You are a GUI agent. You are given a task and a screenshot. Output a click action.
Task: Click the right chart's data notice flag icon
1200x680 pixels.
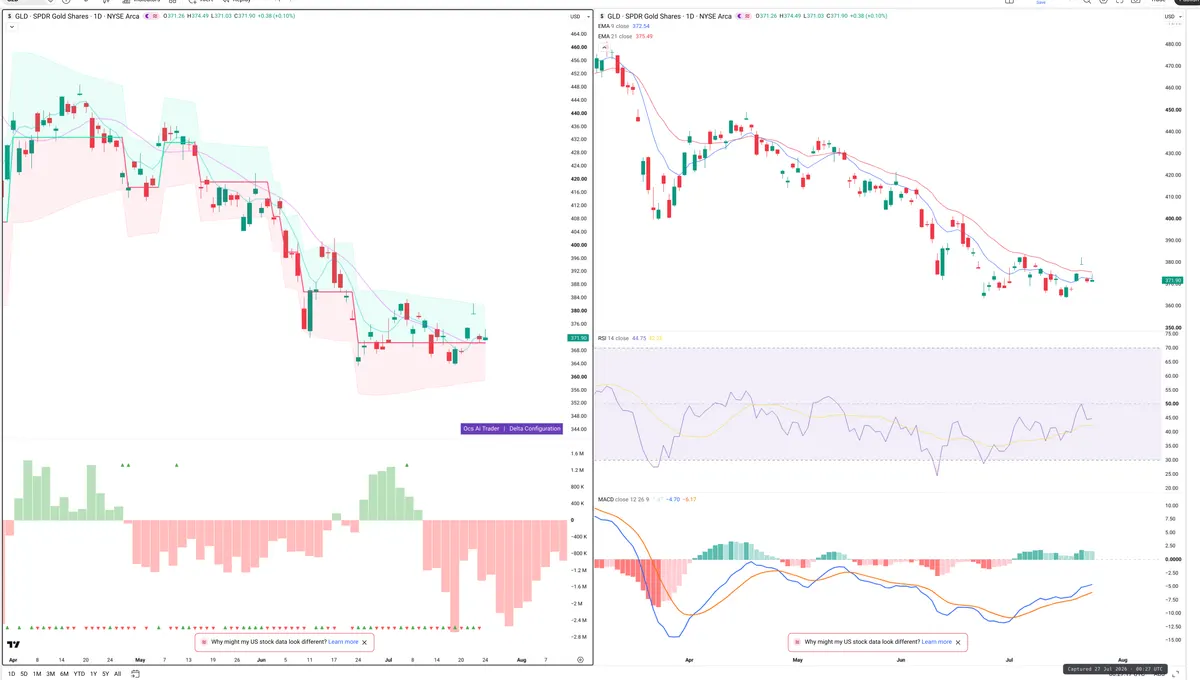[x=797, y=642]
